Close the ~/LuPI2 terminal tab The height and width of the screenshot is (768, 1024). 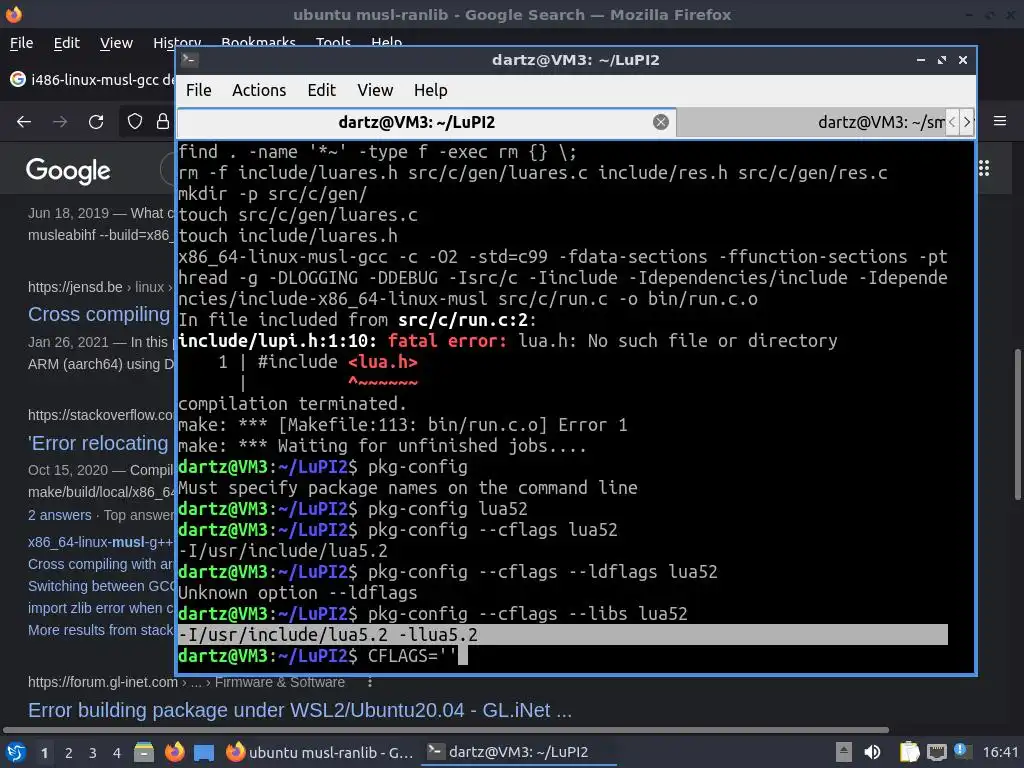(661, 122)
